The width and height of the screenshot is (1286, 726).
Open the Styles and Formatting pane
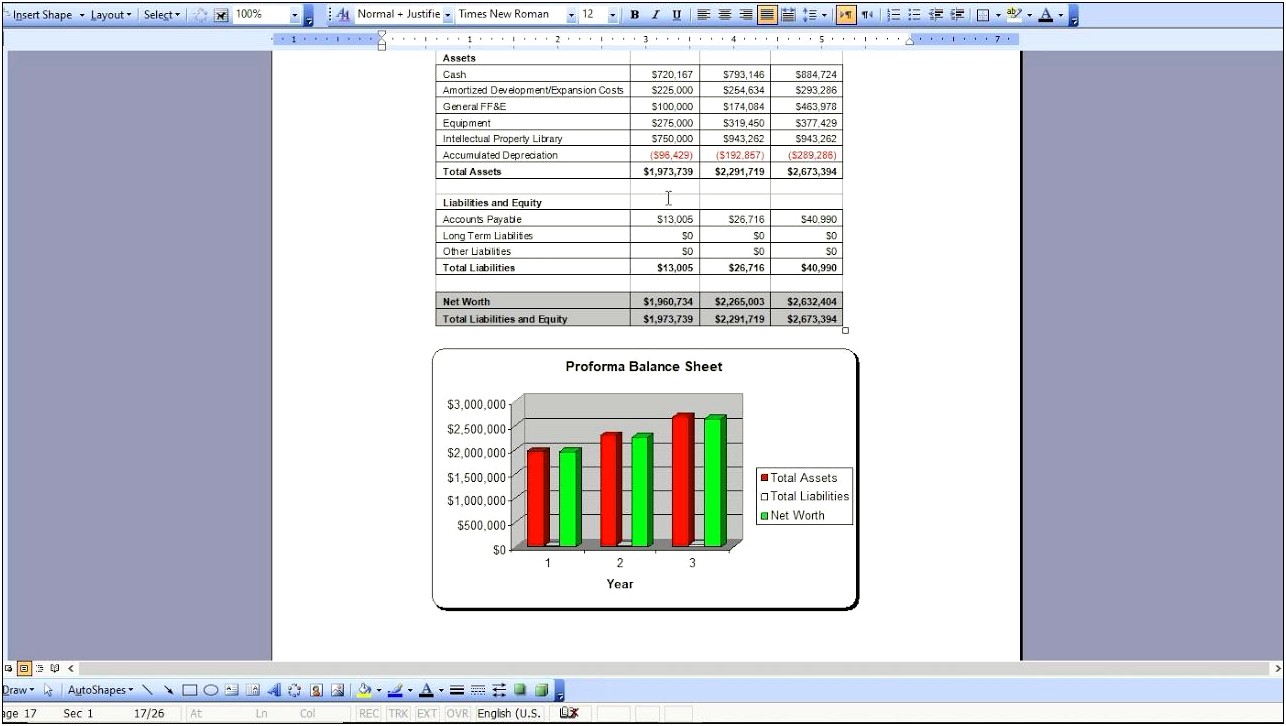pyautogui.click(x=344, y=15)
